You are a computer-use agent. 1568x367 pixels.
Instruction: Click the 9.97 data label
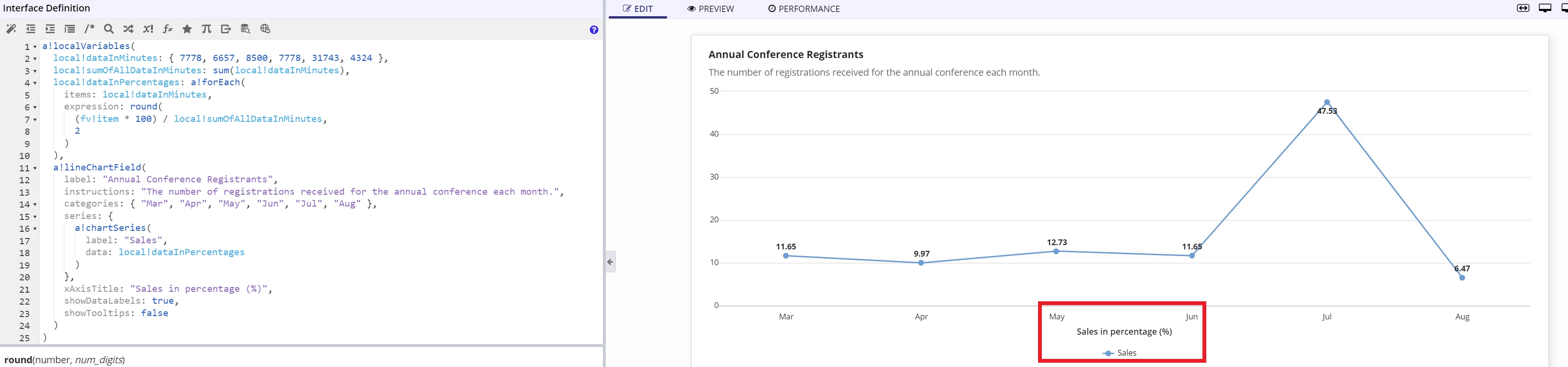922,254
